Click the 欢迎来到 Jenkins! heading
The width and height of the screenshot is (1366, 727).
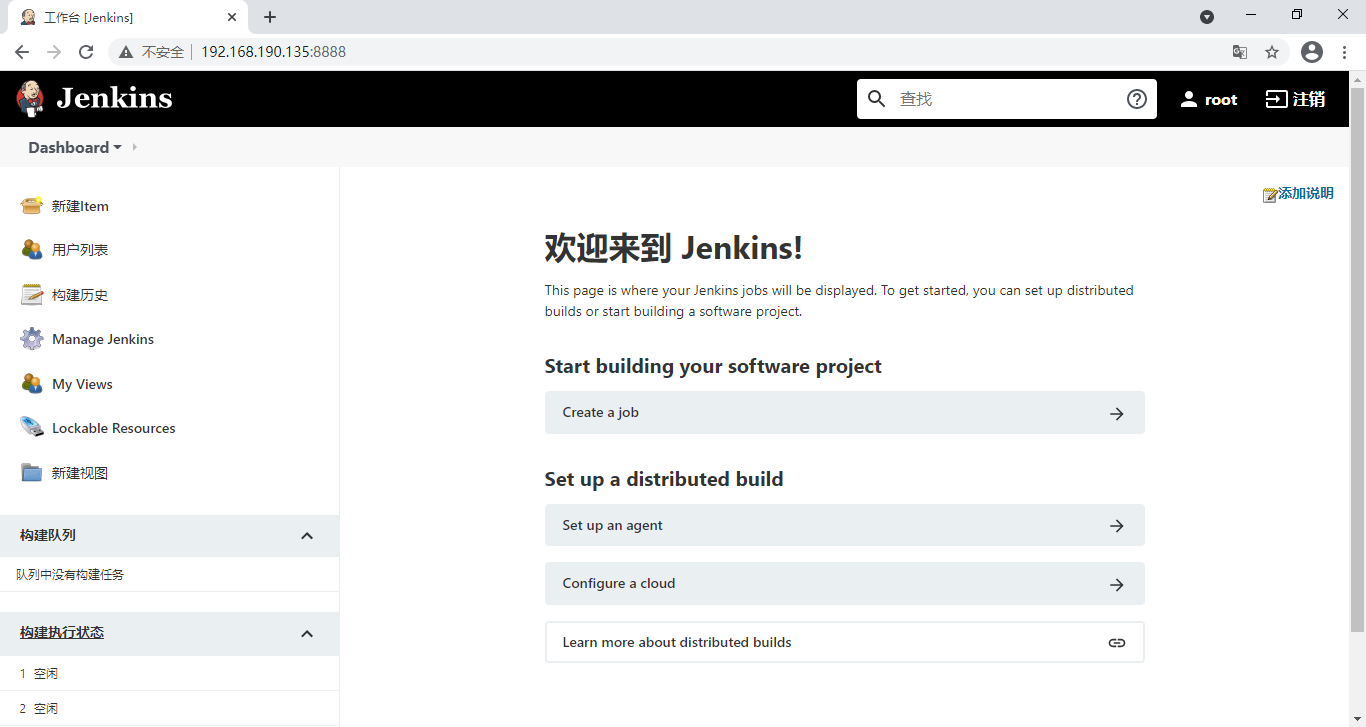(673, 248)
